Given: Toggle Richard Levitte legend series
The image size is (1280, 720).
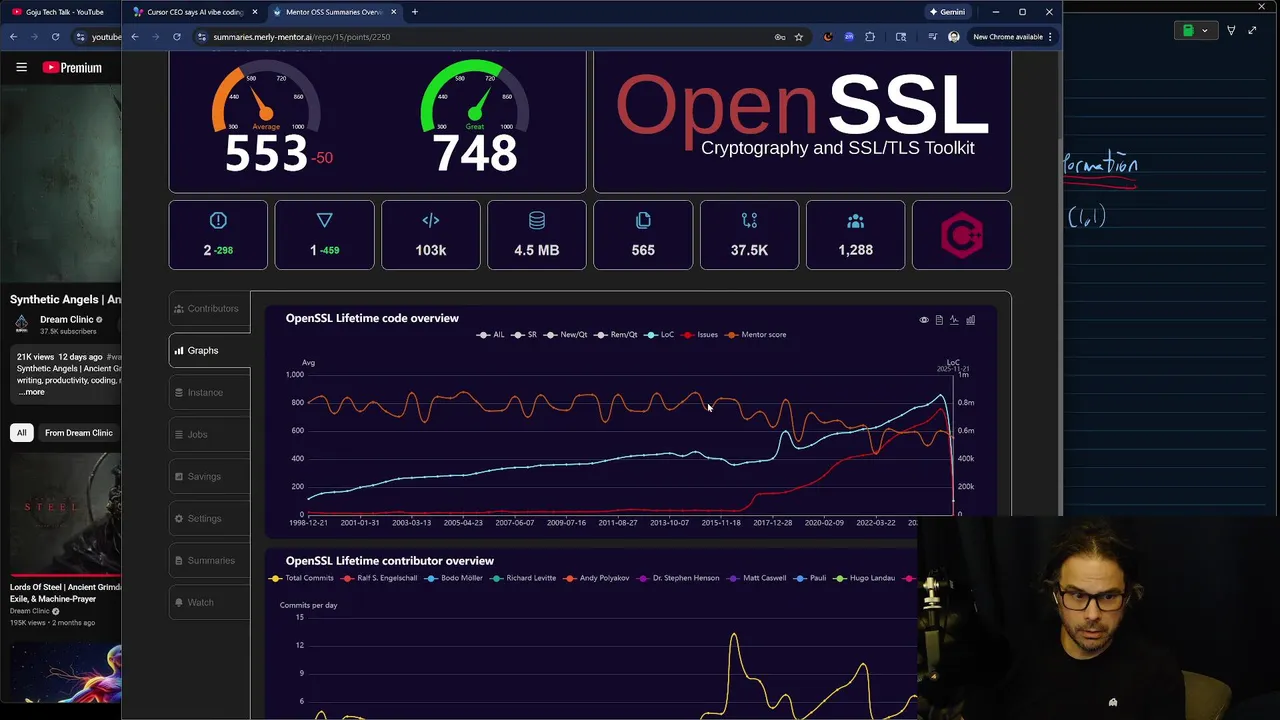Looking at the screenshot, I should coord(523,578).
